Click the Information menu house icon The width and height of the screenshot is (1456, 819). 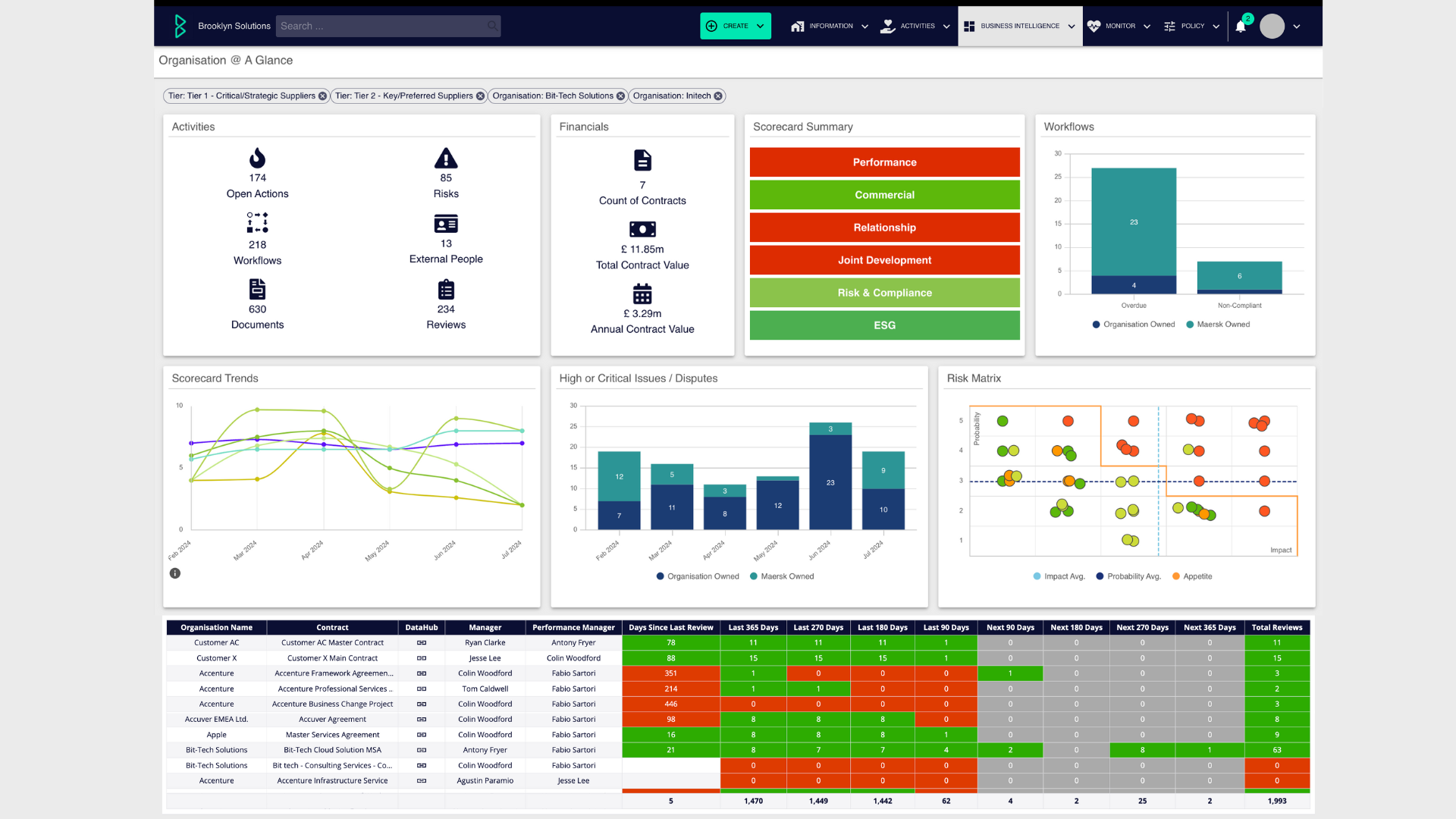(797, 27)
